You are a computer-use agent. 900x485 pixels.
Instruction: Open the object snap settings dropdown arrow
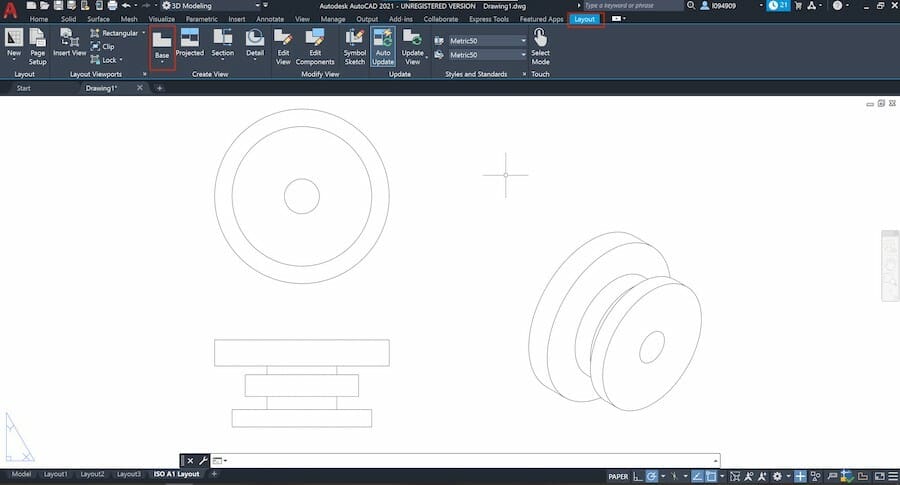tap(722, 476)
